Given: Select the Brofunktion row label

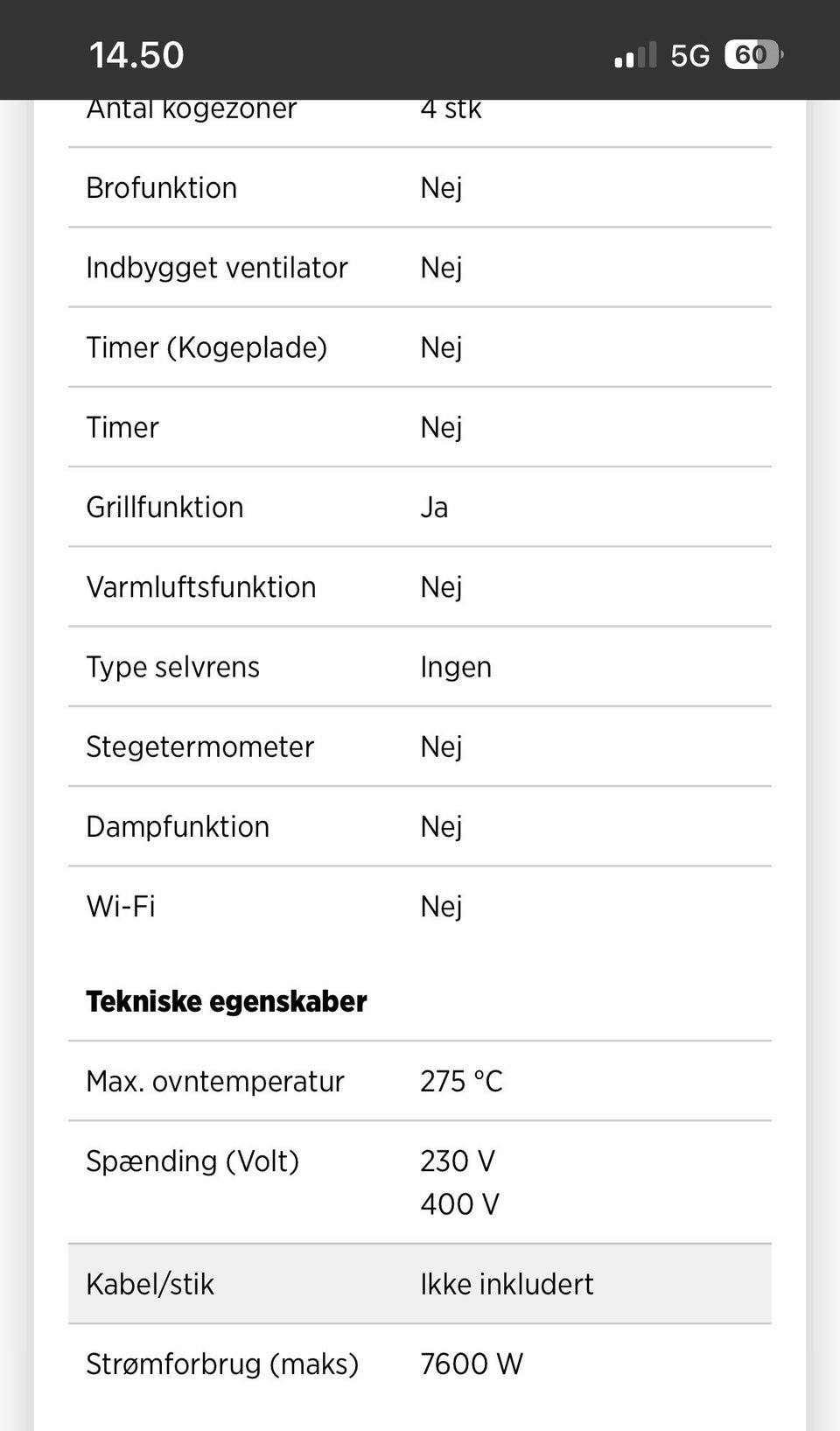Looking at the screenshot, I should (x=162, y=188).
